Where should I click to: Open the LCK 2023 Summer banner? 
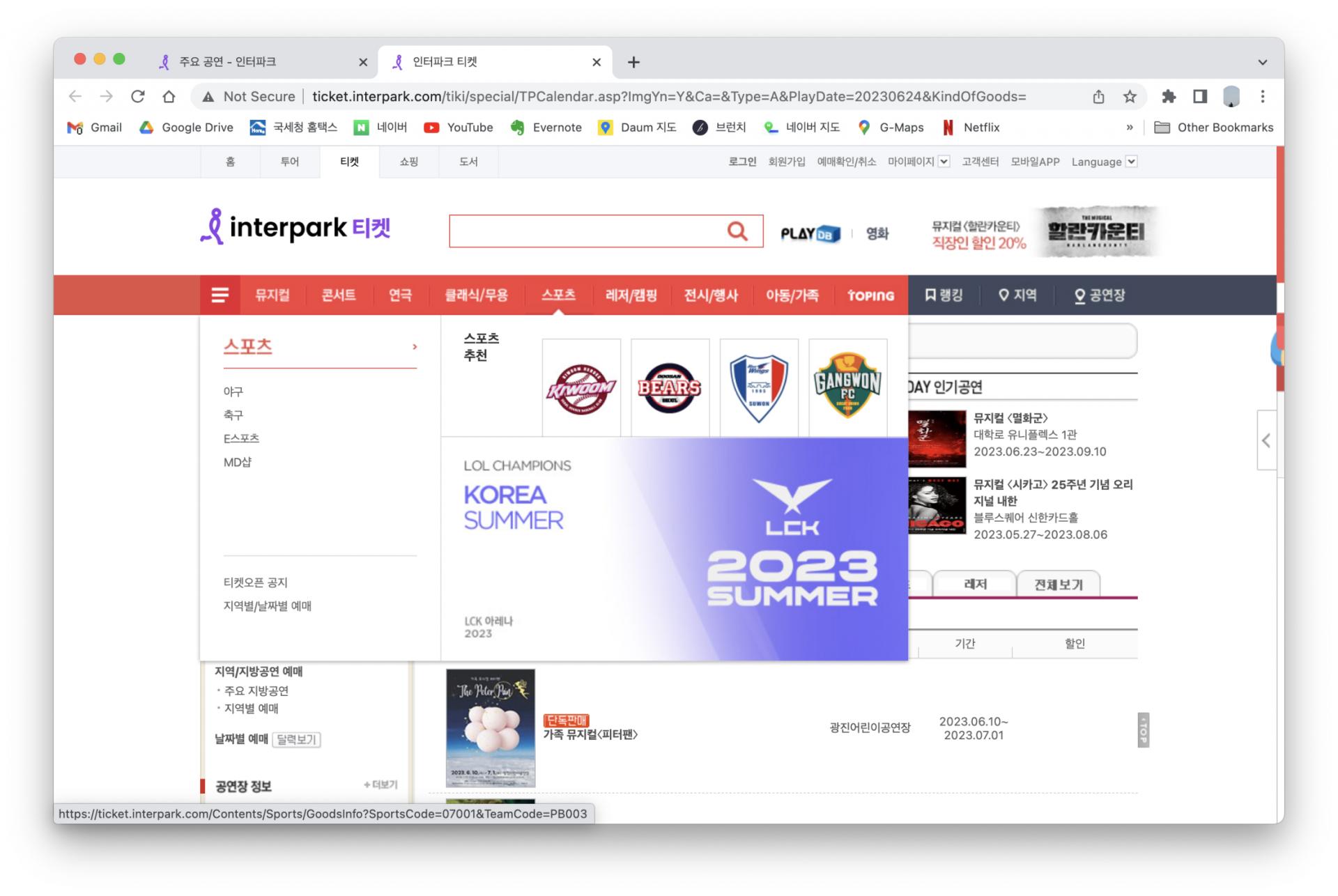coord(674,549)
